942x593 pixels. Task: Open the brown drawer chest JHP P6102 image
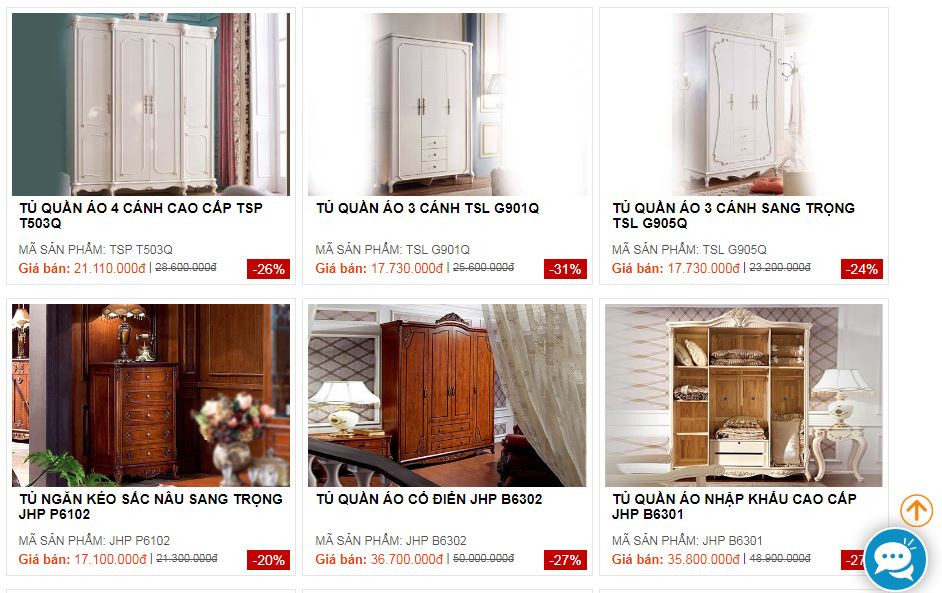[151, 395]
